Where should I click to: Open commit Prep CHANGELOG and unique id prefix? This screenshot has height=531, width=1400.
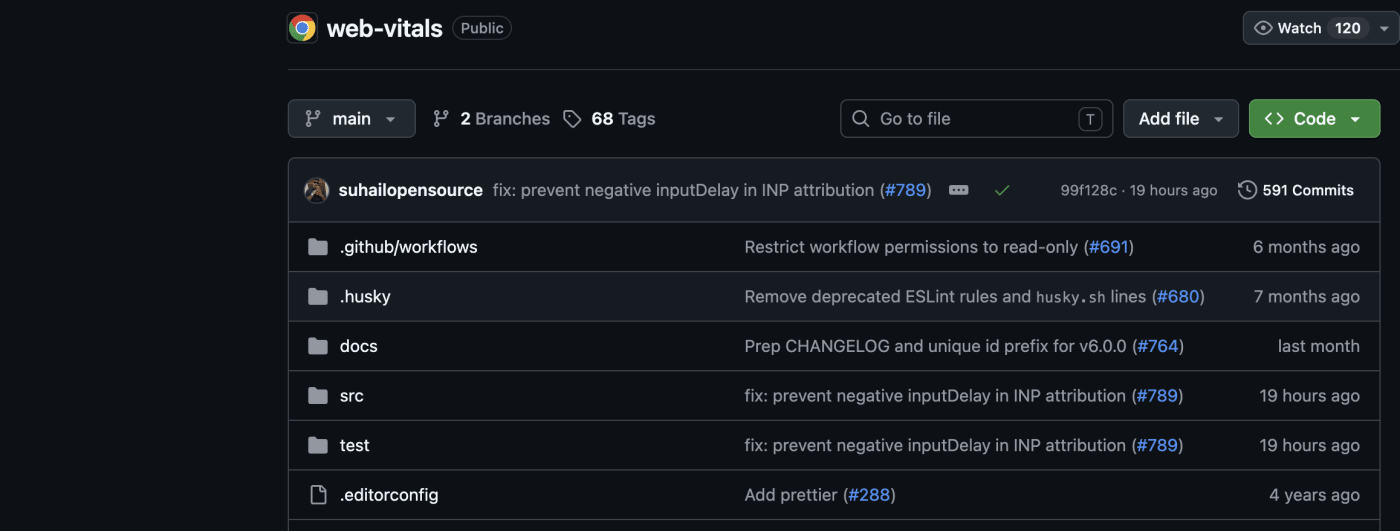936,347
